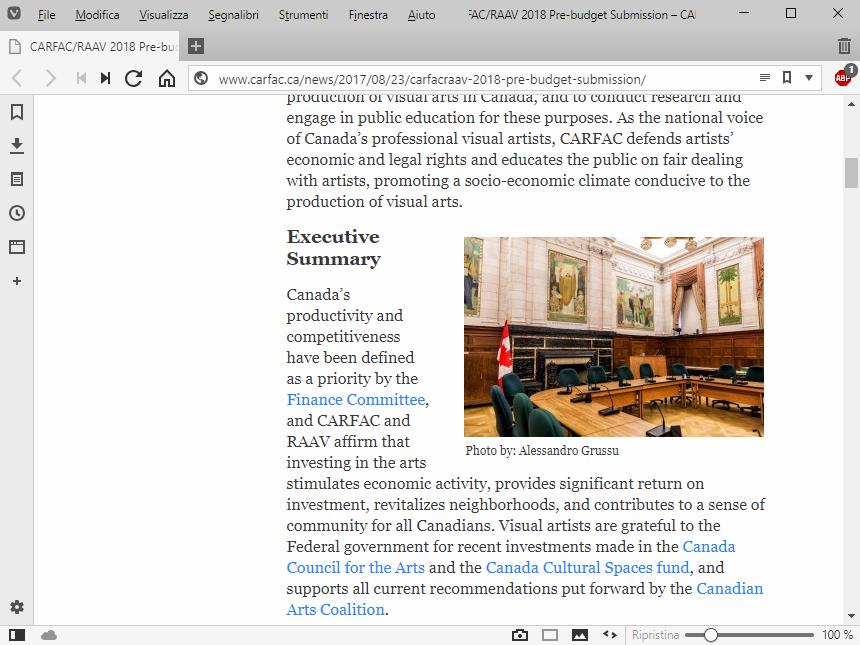The width and height of the screenshot is (860, 645).
Task: Open the Finestra menu
Action: (x=368, y=15)
